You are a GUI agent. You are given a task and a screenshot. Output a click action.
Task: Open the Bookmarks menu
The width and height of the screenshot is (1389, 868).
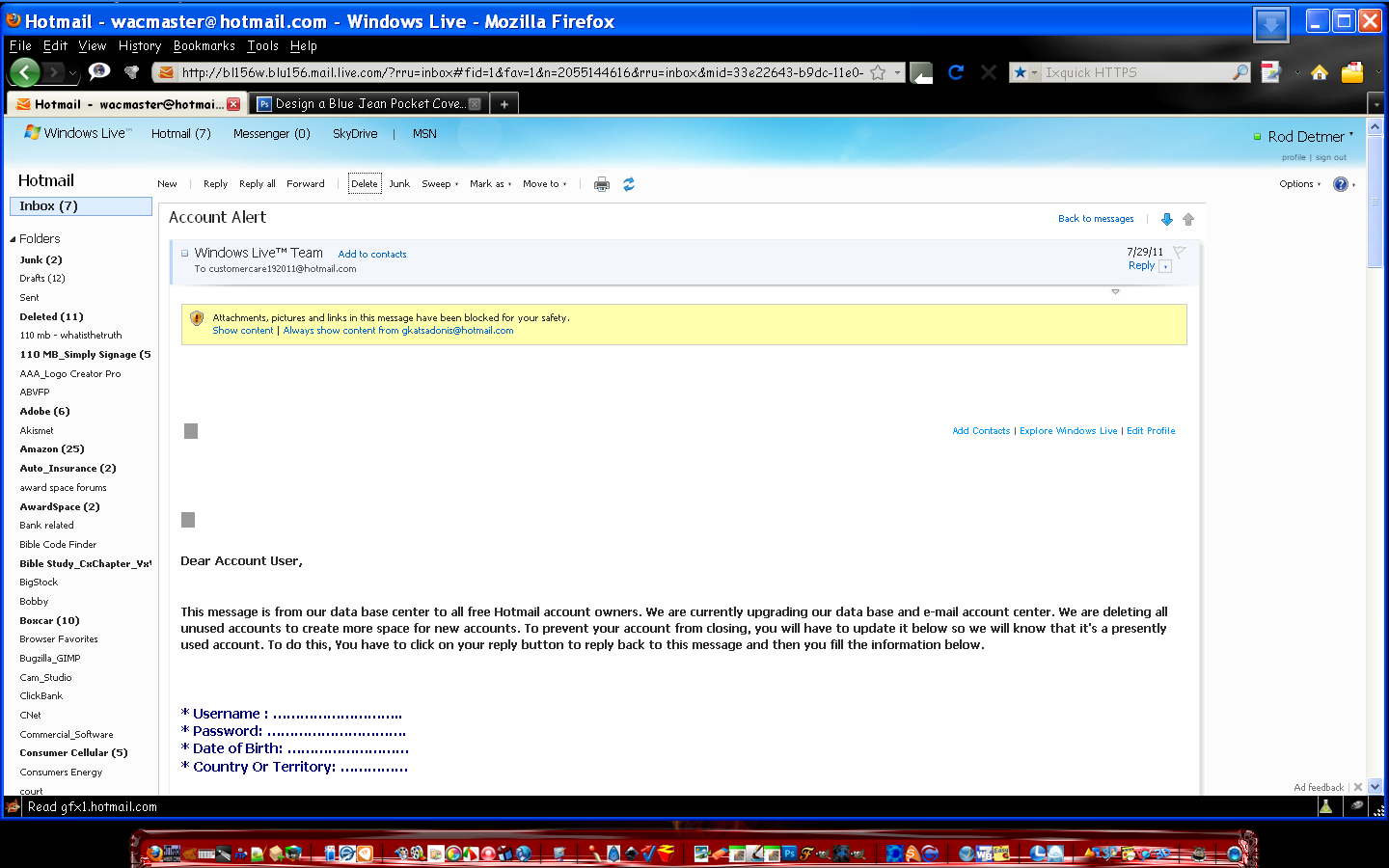204,45
